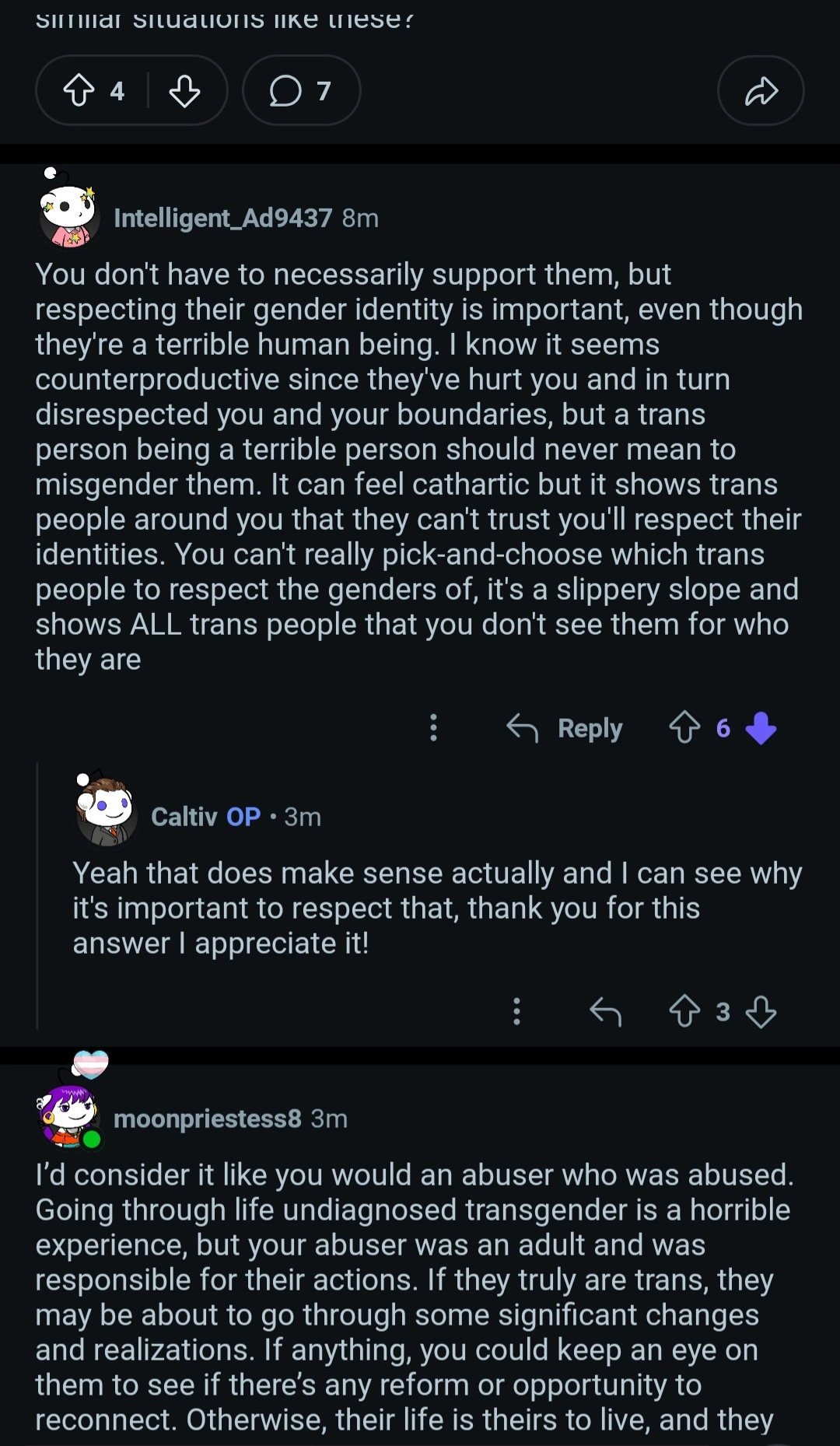This screenshot has height=1446, width=840.
Task: Reply to Caltiv's comment via arrow icon
Action: [605, 1011]
